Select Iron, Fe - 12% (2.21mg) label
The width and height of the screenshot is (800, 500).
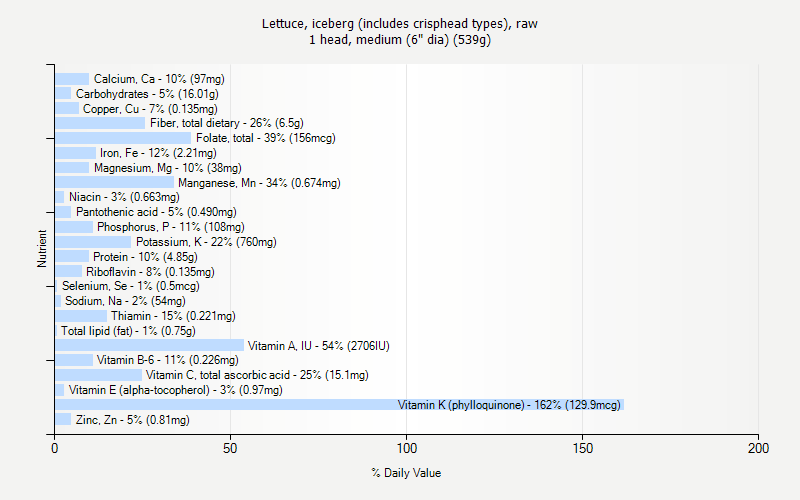coord(158,153)
